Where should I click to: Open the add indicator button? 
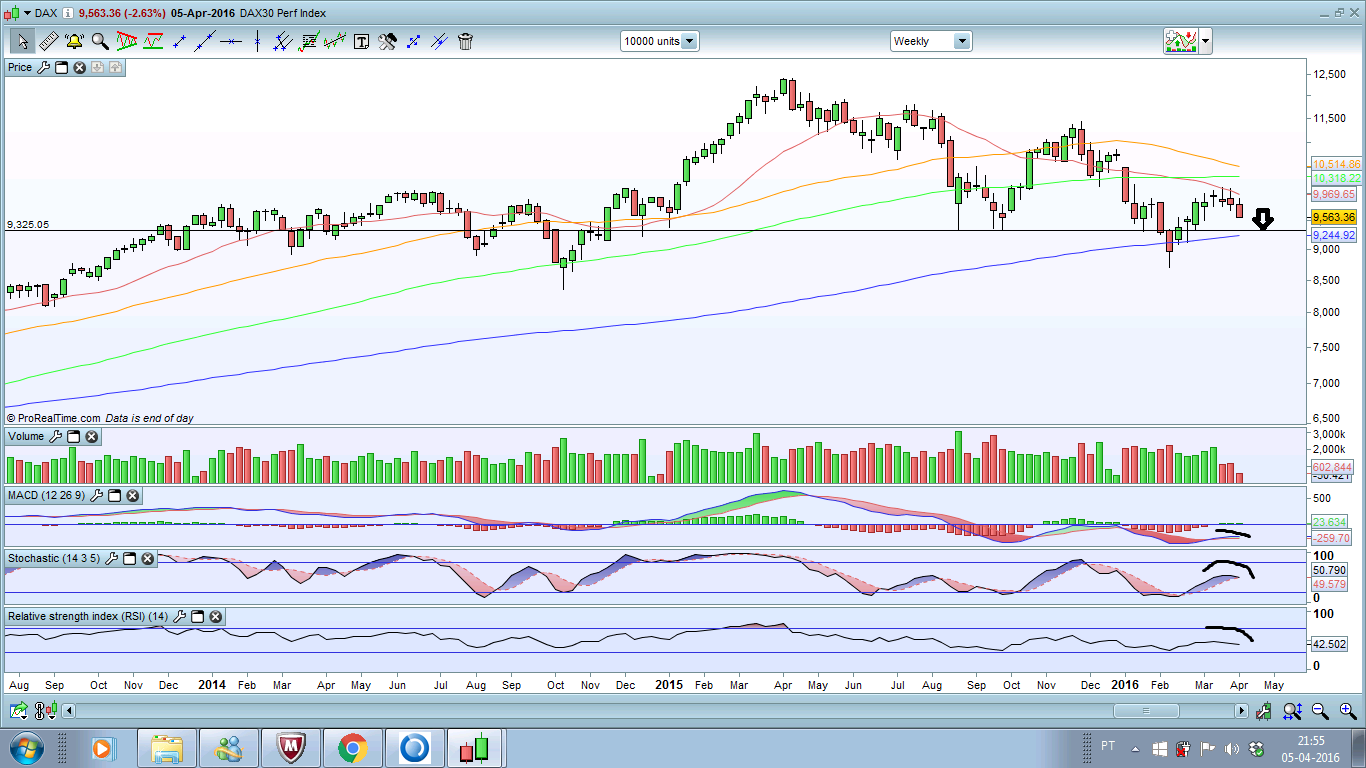coord(1180,41)
